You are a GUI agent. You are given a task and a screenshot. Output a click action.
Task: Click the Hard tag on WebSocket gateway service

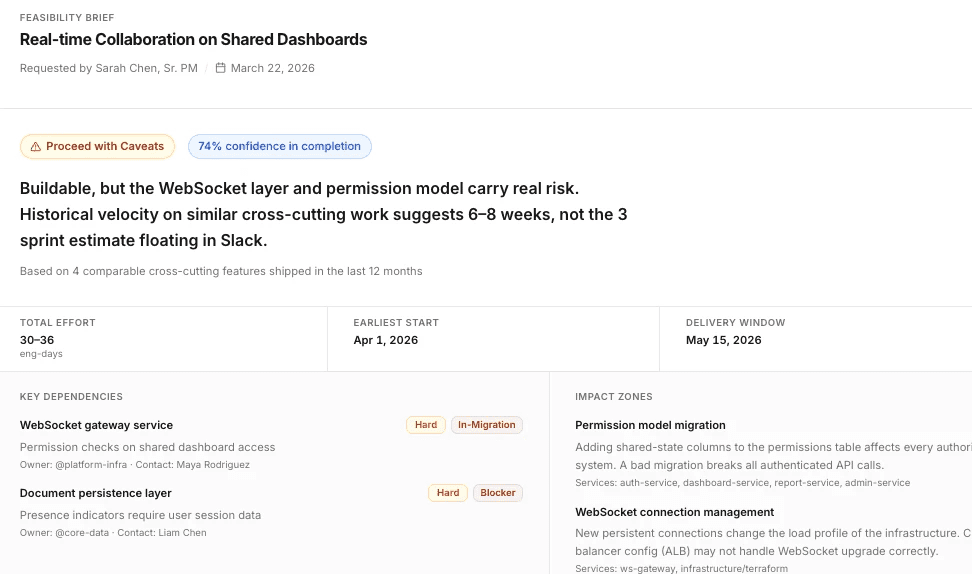[x=426, y=425]
